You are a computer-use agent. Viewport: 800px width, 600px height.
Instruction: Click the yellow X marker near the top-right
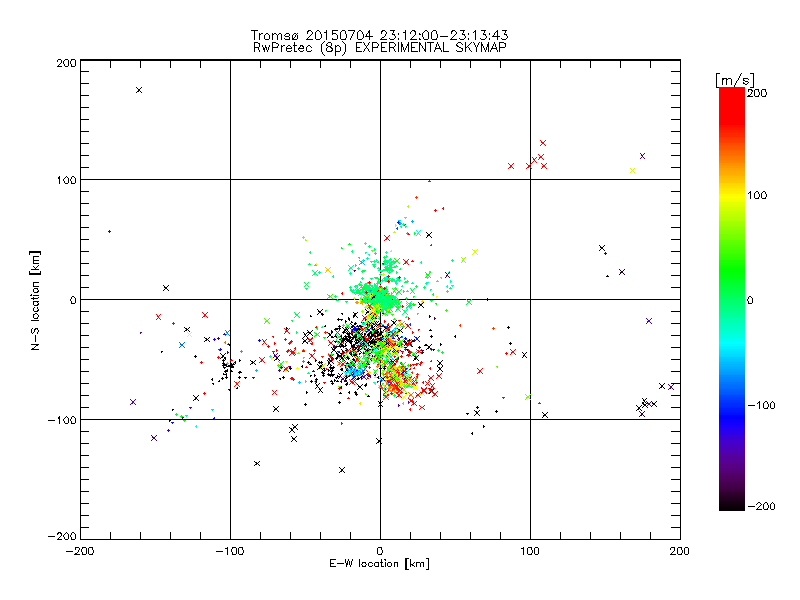click(x=633, y=170)
